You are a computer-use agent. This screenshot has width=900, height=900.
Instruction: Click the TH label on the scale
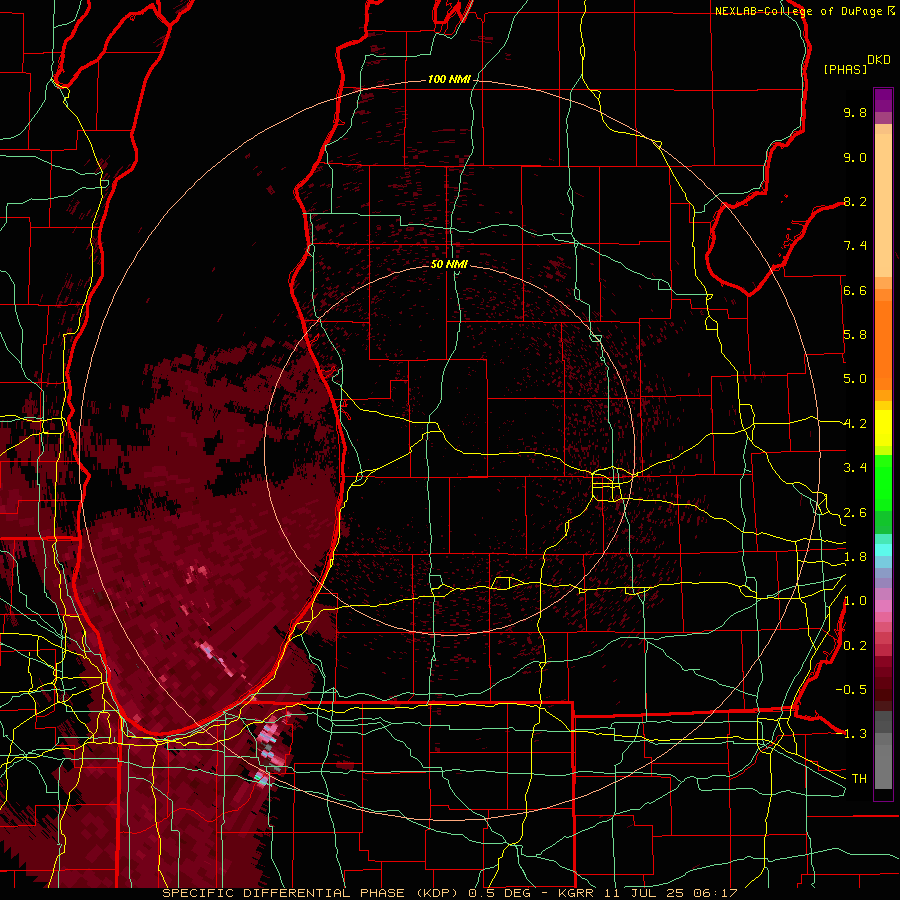(859, 779)
